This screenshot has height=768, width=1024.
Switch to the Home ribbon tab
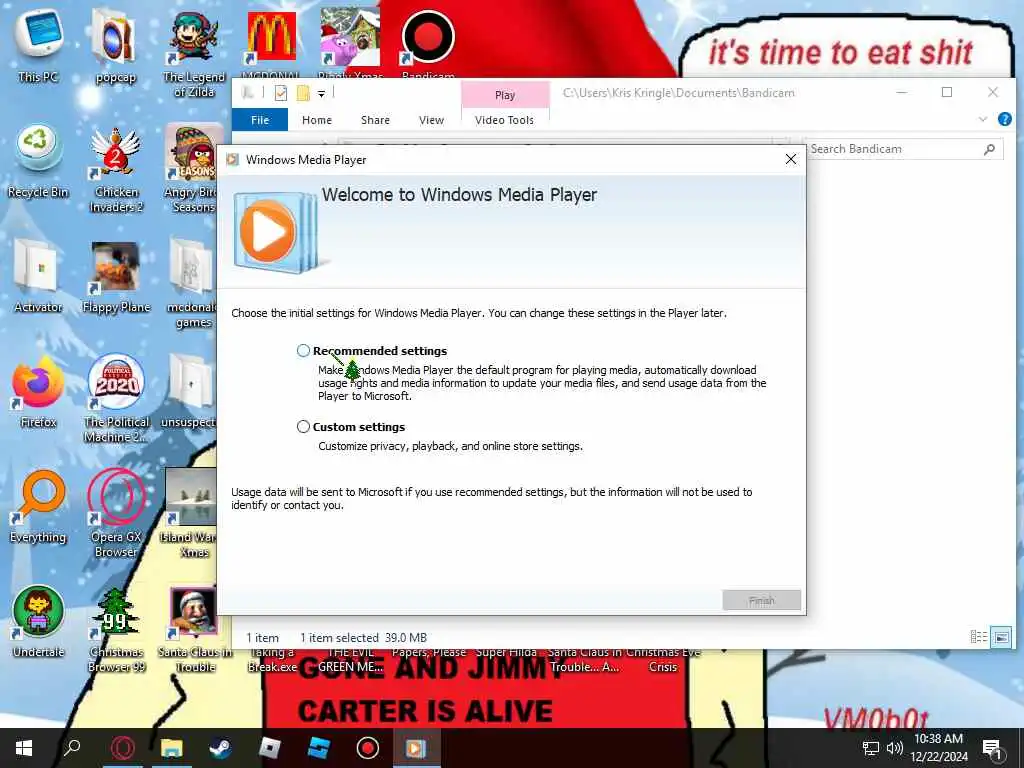point(317,120)
